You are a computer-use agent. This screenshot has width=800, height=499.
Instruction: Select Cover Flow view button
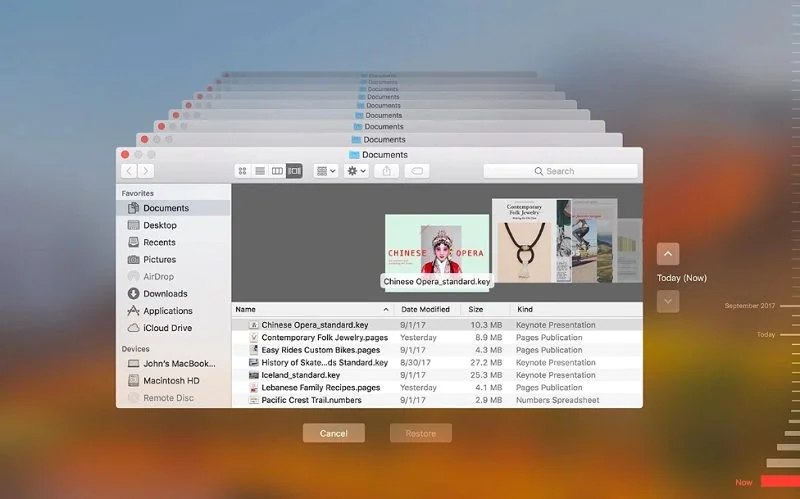coord(294,171)
